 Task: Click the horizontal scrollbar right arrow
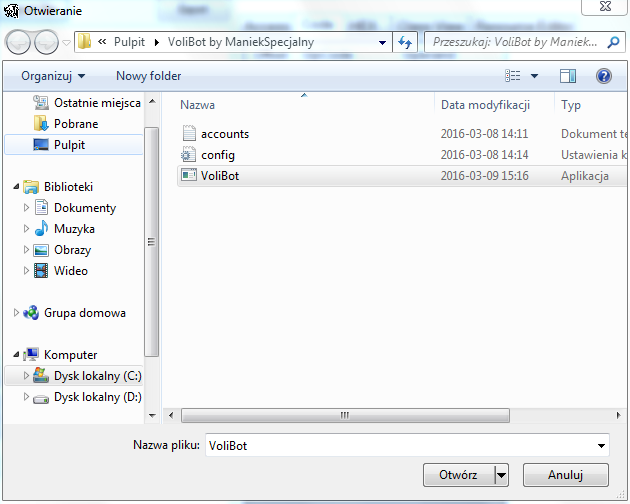pos(618,415)
